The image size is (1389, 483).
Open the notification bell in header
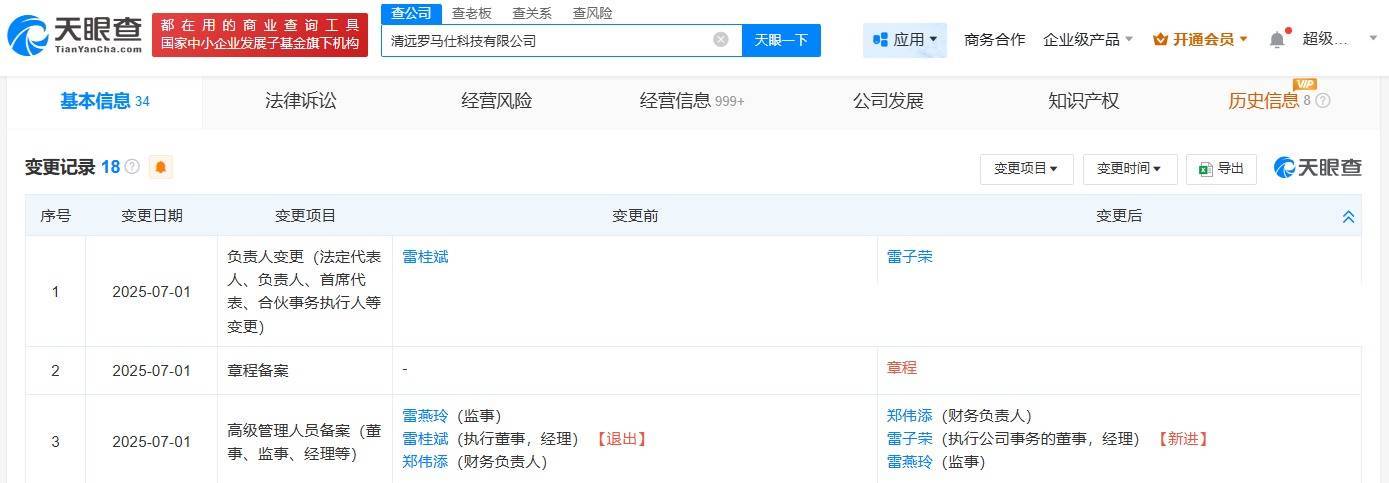pos(1277,40)
